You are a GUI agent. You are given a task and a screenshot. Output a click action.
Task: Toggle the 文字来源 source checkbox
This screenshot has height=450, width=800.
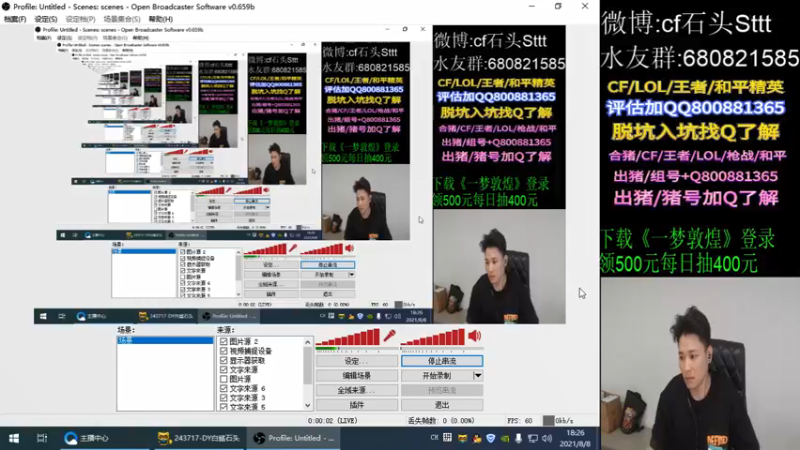click(x=223, y=369)
